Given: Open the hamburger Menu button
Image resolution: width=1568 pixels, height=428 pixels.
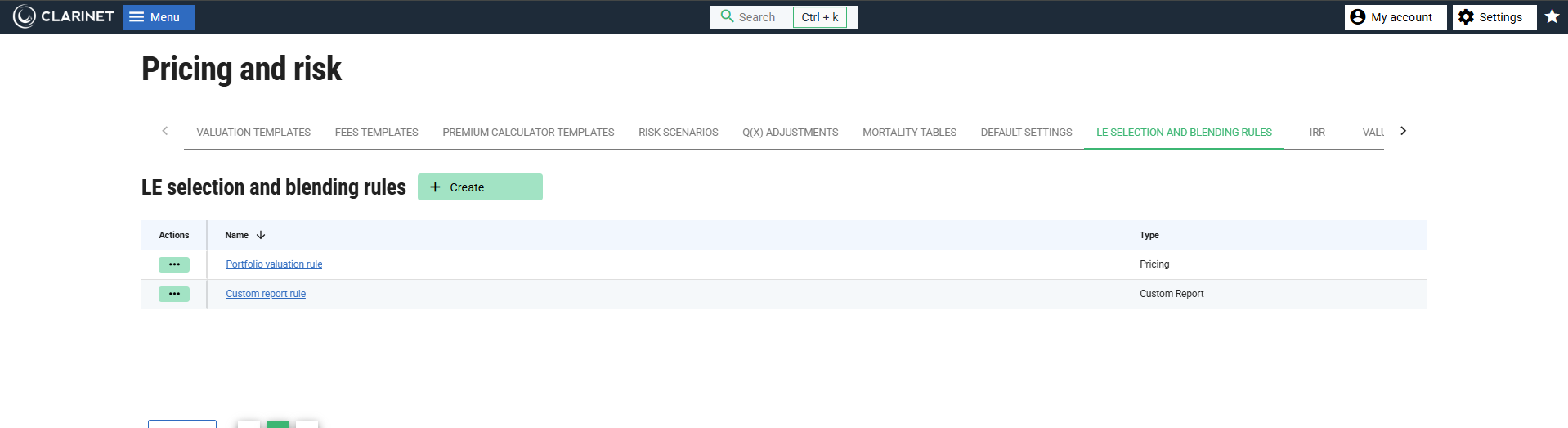Looking at the screenshot, I should (x=159, y=17).
